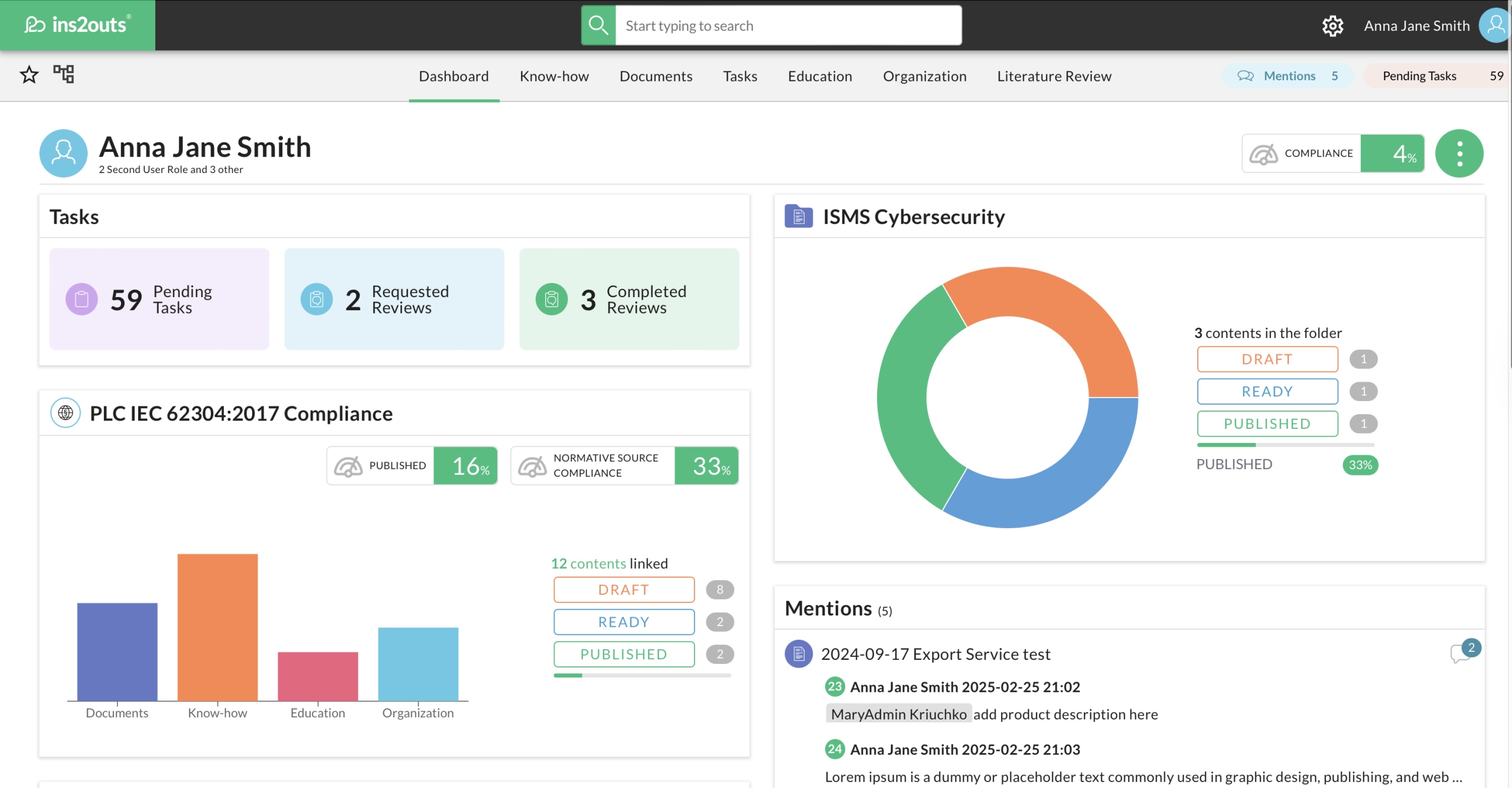Screen dimensions: 1512x788
Task: Click the orange Know-how bar in the chart
Action: [x=217, y=627]
